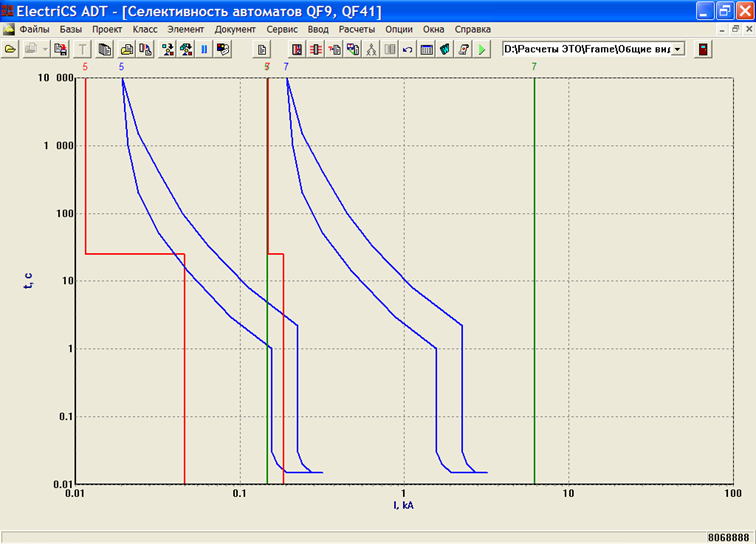
Task: Select the hierarchy tree diagram icon
Action: pos(372,48)
